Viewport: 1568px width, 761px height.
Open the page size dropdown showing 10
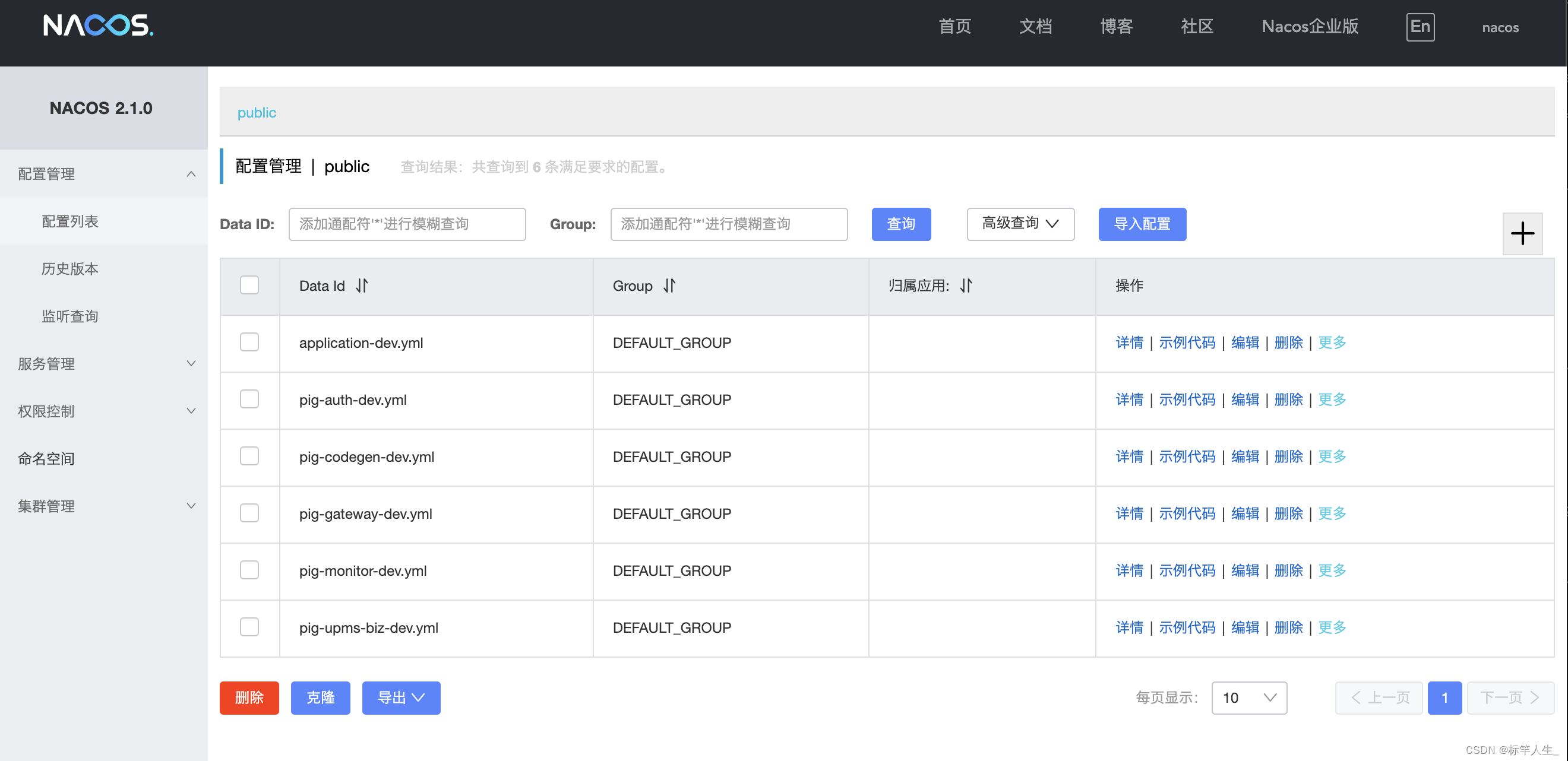(x=1248, y=697)
